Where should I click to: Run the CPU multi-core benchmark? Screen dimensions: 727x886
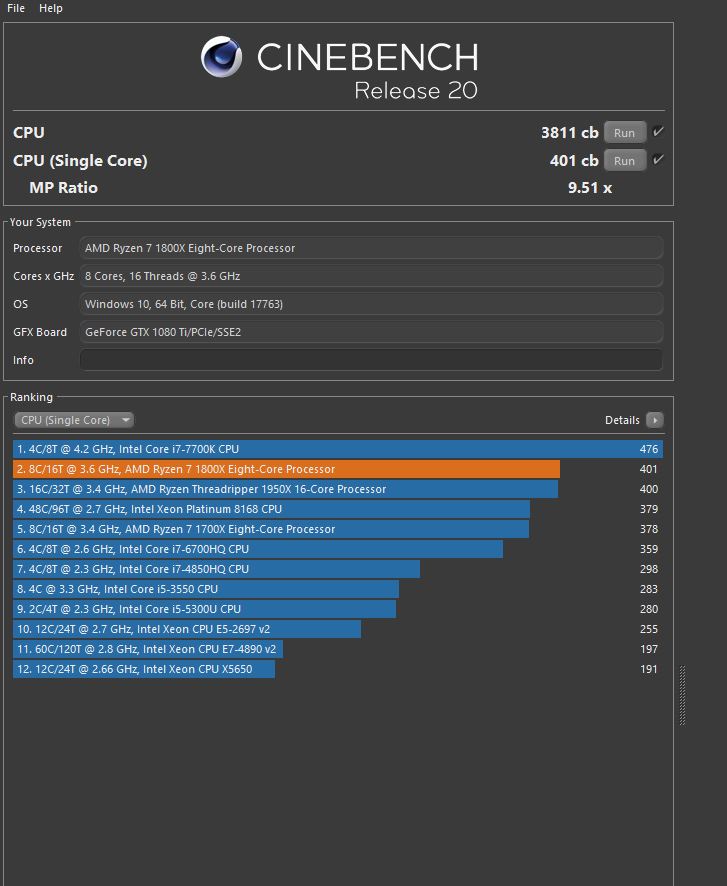pos(625,133)
